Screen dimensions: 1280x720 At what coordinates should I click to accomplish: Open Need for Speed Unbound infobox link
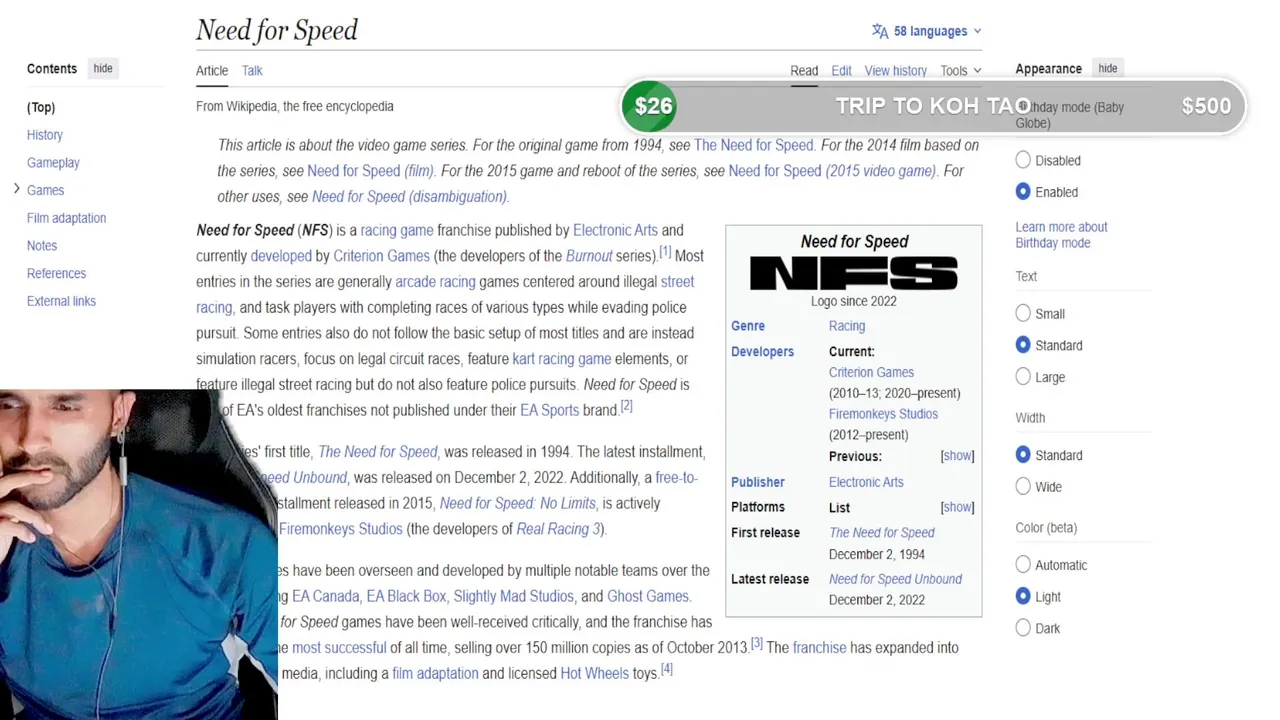[x=895, y=579]
